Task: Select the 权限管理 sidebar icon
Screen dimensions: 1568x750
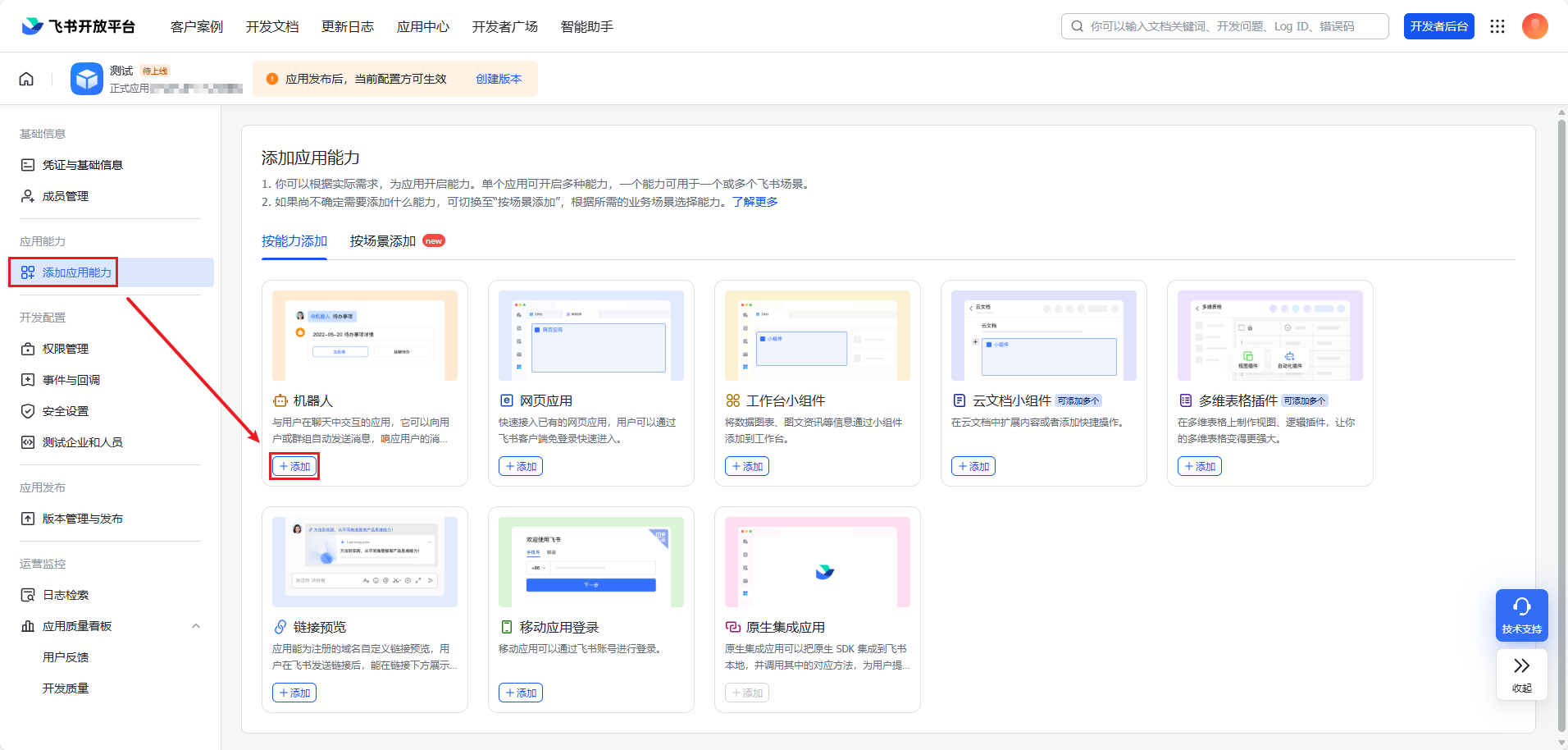Action: pos(27,348)
